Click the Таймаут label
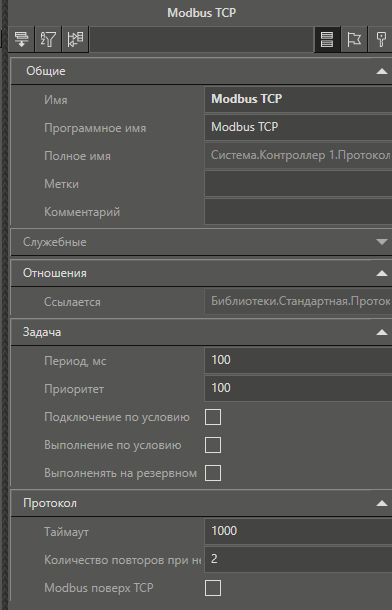The image size is (392, 610). 66,532
